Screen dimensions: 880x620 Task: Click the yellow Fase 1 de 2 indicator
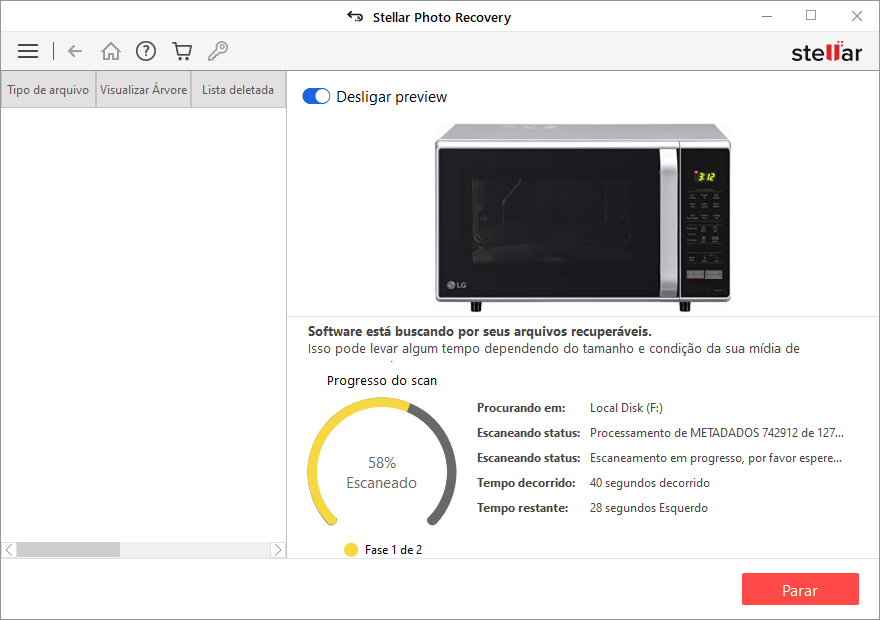(351, 550)
